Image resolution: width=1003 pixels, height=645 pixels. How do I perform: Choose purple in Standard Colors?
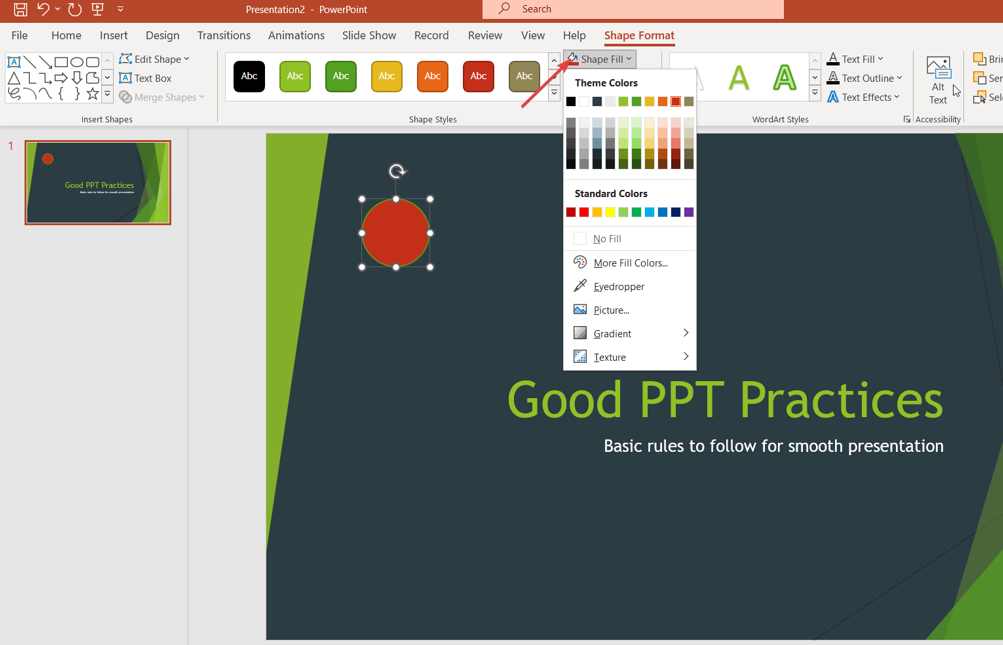[689, 212]
